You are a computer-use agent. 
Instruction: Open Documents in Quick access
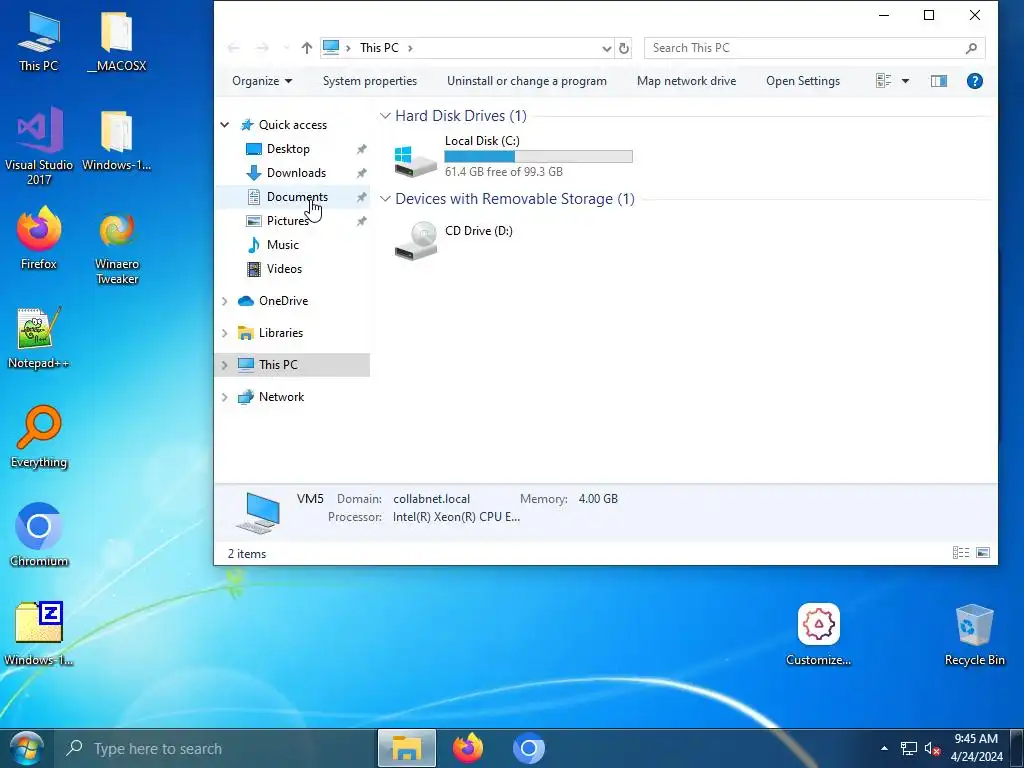297,197
